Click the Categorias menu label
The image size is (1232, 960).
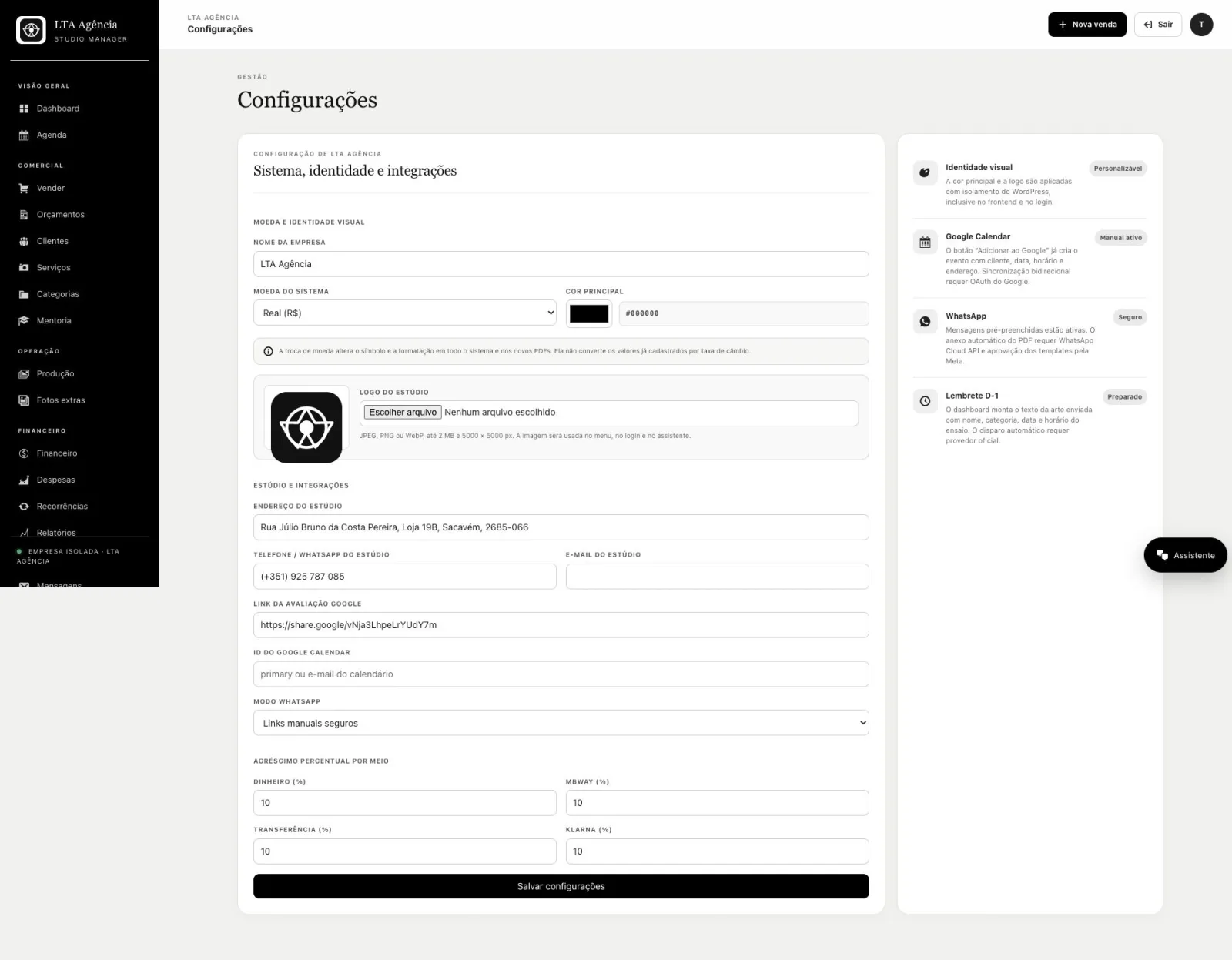click(x=58, y=295)
